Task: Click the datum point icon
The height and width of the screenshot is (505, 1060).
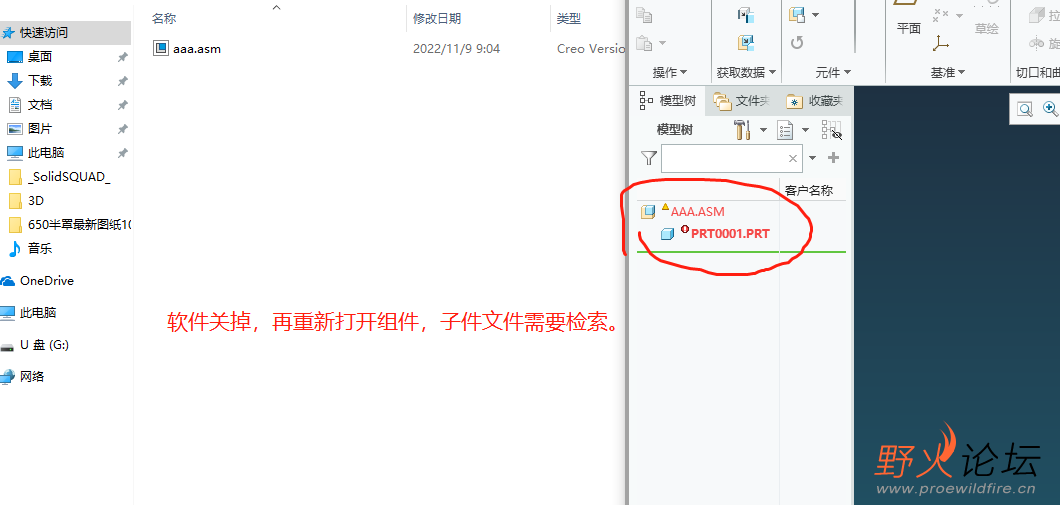Action: click(x=940, y=15)
